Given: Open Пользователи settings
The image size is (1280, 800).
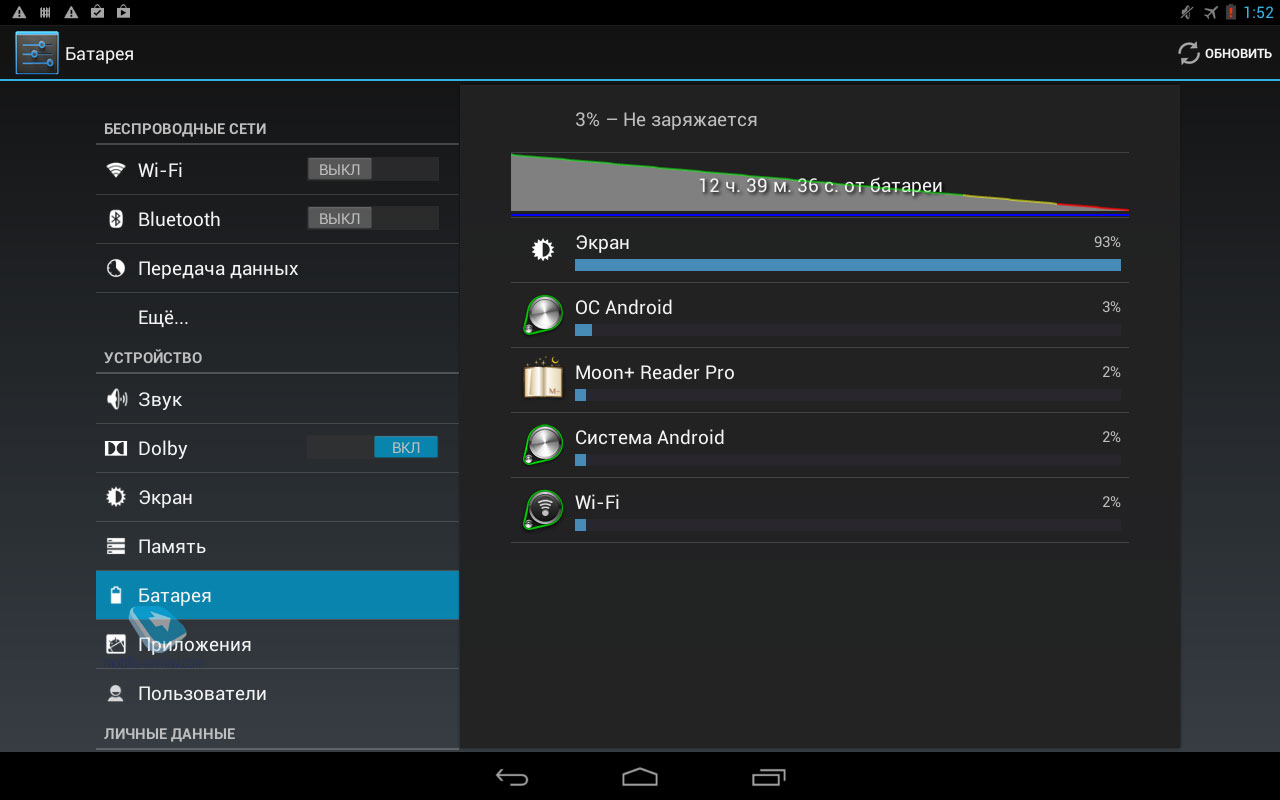Looking at the screenshot, I should click(x=277, y=693).
